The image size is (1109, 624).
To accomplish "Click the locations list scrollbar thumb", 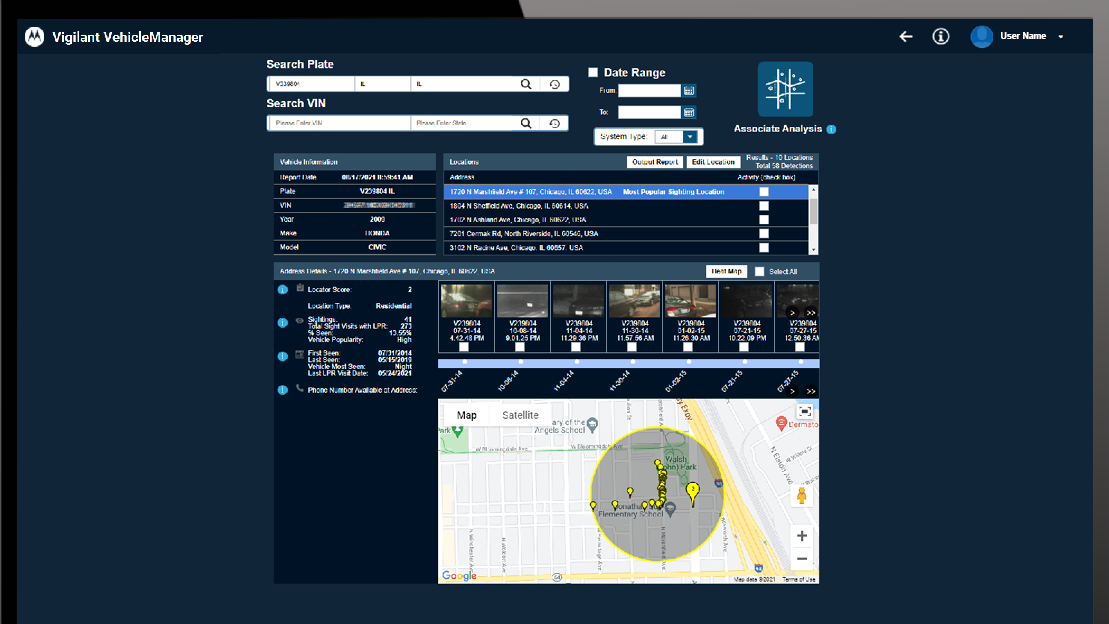I will (x=813, y=210).
